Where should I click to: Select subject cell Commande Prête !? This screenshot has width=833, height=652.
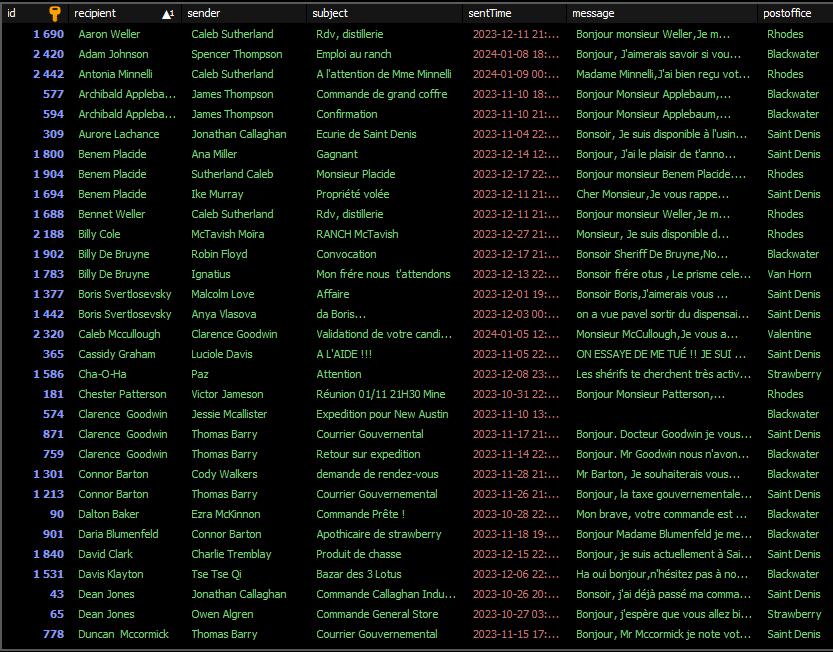(361, 514)
